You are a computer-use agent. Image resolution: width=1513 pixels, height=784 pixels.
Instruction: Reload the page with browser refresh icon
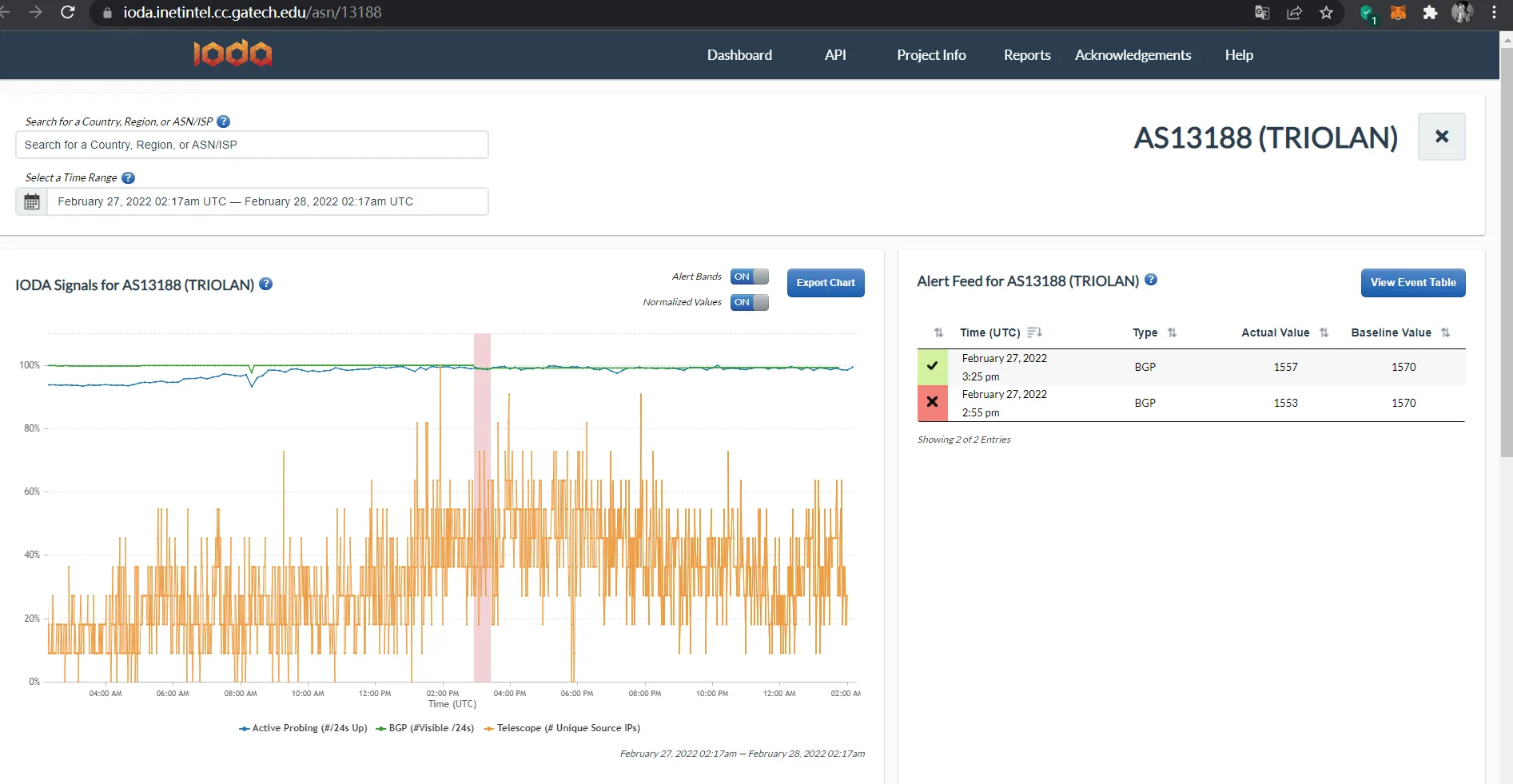coord(68,12)
